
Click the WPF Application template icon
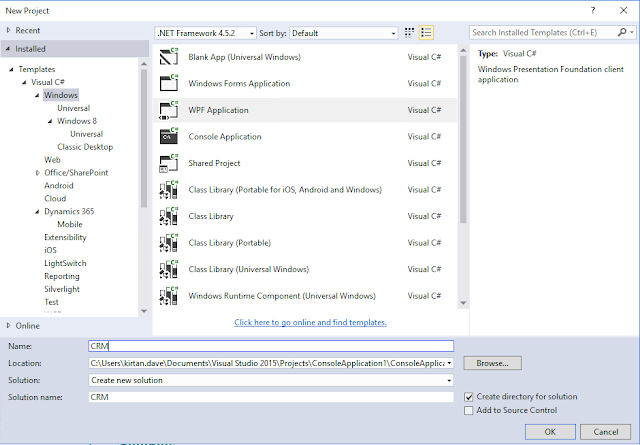[169, 110]
